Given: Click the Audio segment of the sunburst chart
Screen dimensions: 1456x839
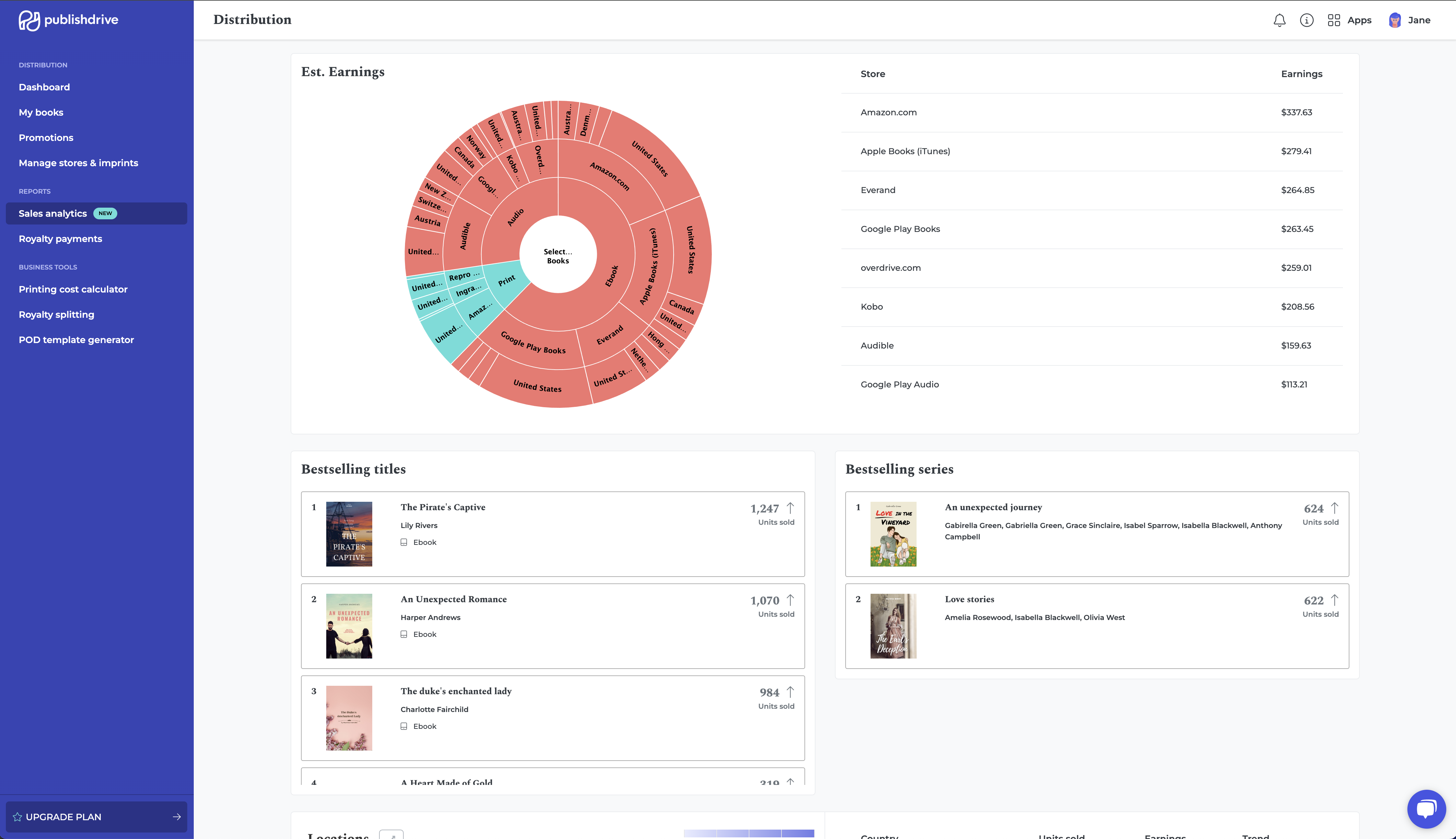Looking at the screenshot, I should [515, 217].
